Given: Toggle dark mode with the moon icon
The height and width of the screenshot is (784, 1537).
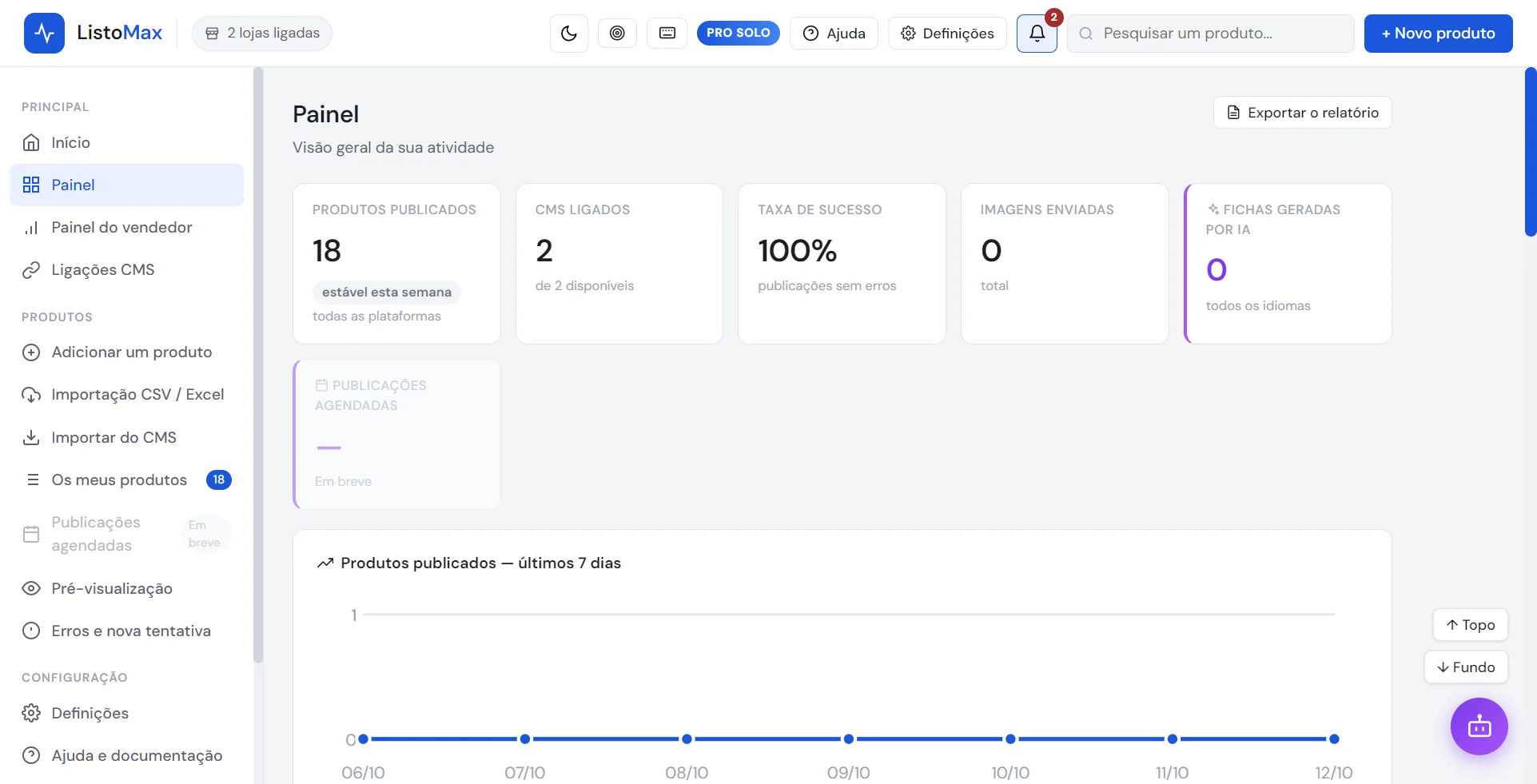Looking at the screenshot, I should coord(569,34).
